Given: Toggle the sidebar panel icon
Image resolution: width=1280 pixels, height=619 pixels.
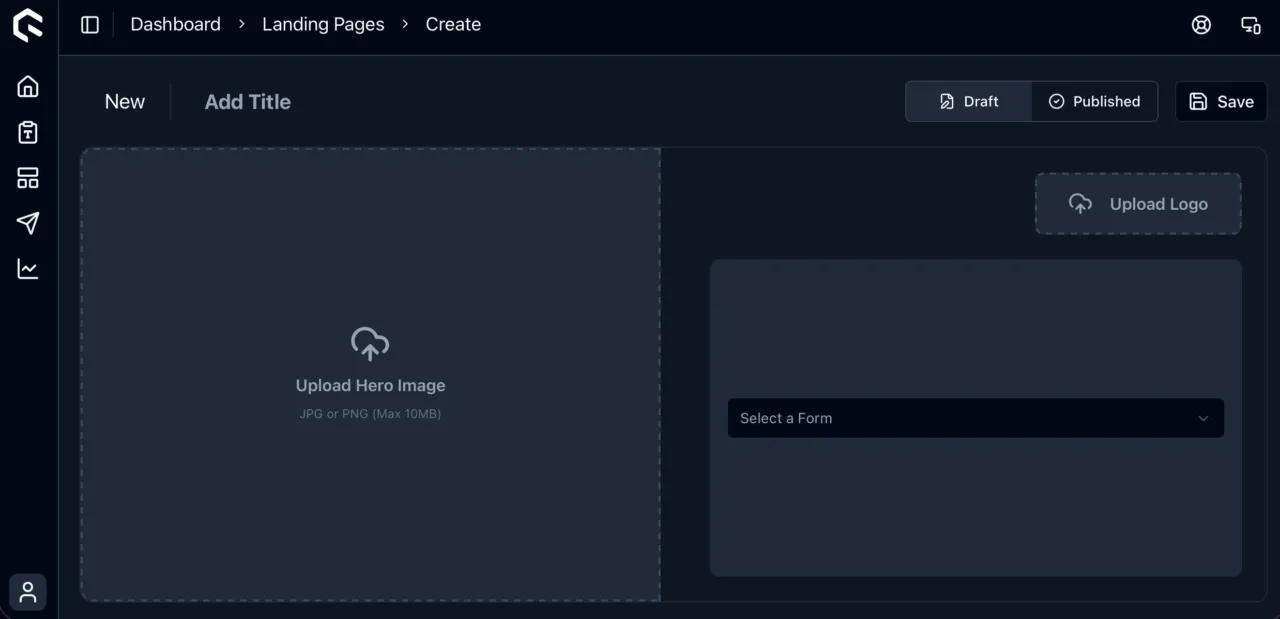Looking at the screenshot, I should pos(90,25).
